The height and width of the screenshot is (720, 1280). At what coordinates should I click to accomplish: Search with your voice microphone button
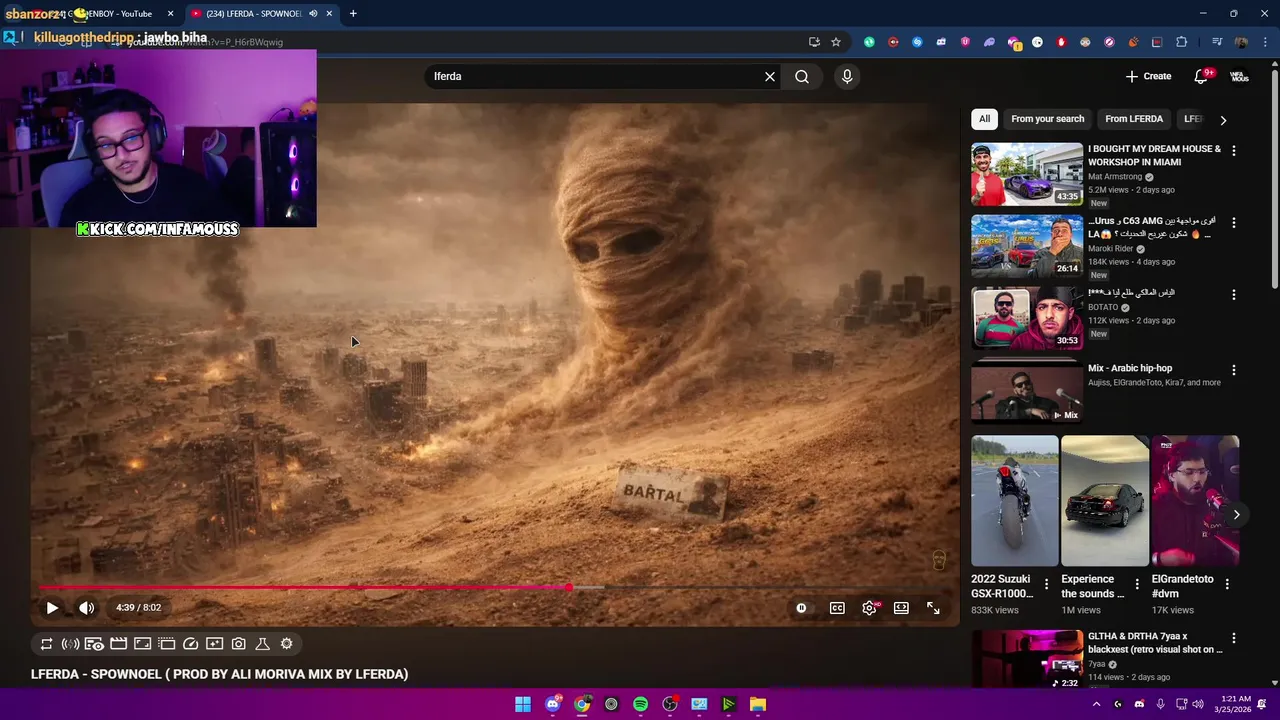coord(847,77)
